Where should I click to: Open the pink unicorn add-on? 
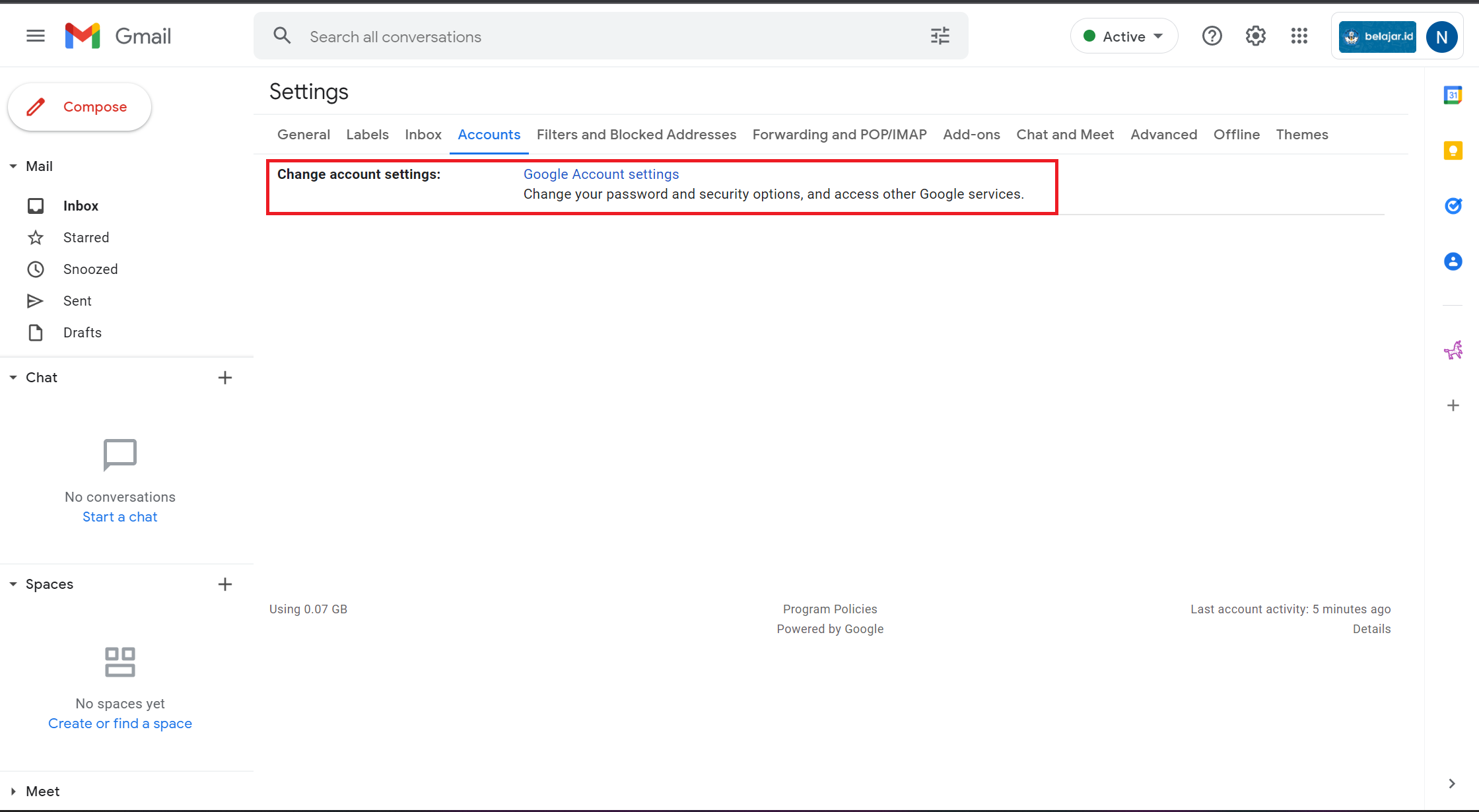pyautogui.click(x=1453, y=350)
